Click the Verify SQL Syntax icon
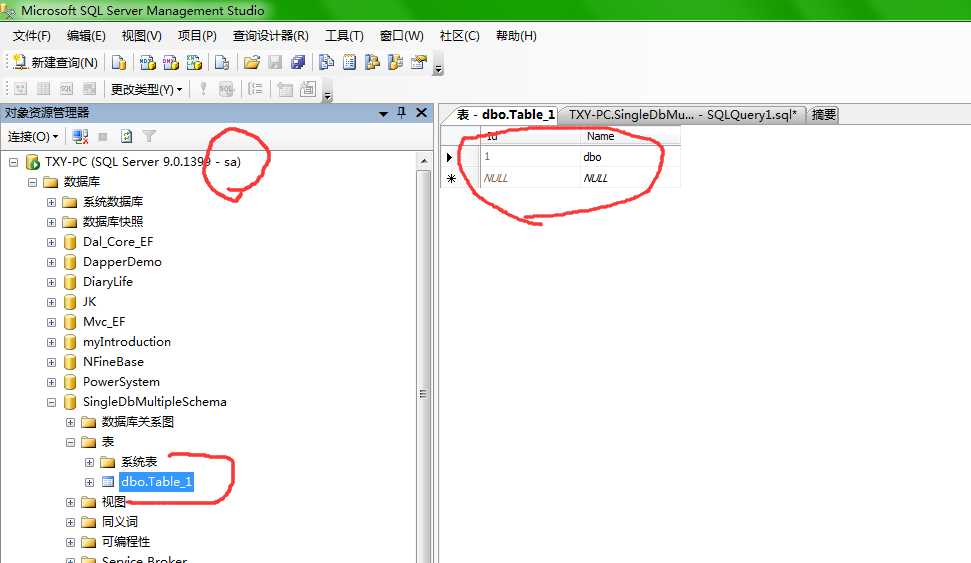The image size is (971, 563). (227, 89)
